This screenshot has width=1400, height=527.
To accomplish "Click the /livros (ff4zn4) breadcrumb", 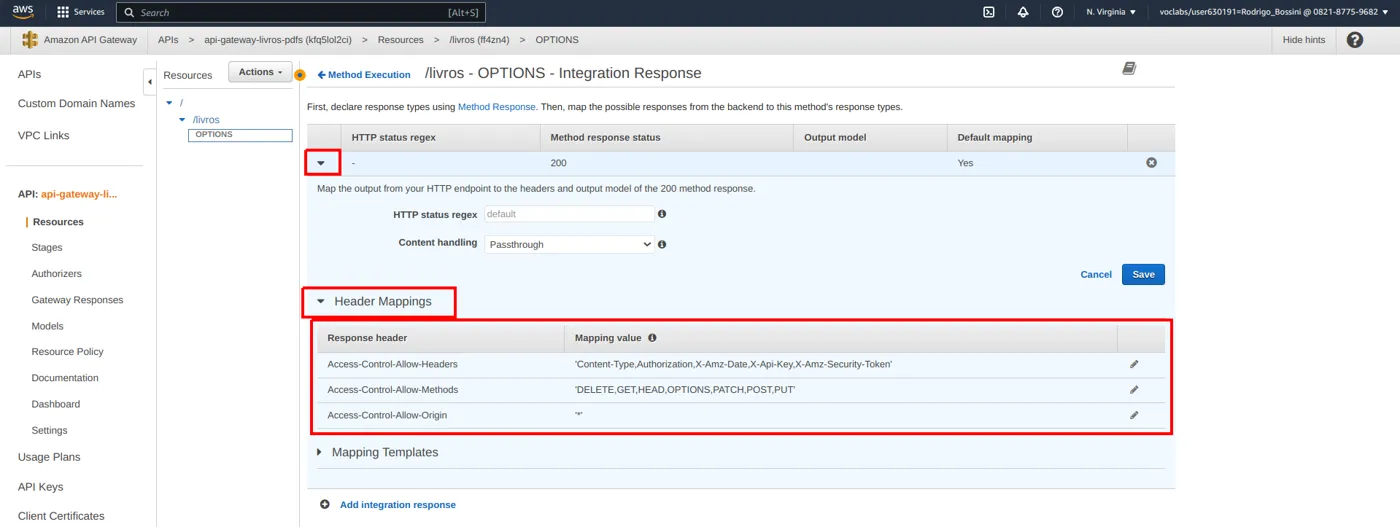I will [480, 40].
